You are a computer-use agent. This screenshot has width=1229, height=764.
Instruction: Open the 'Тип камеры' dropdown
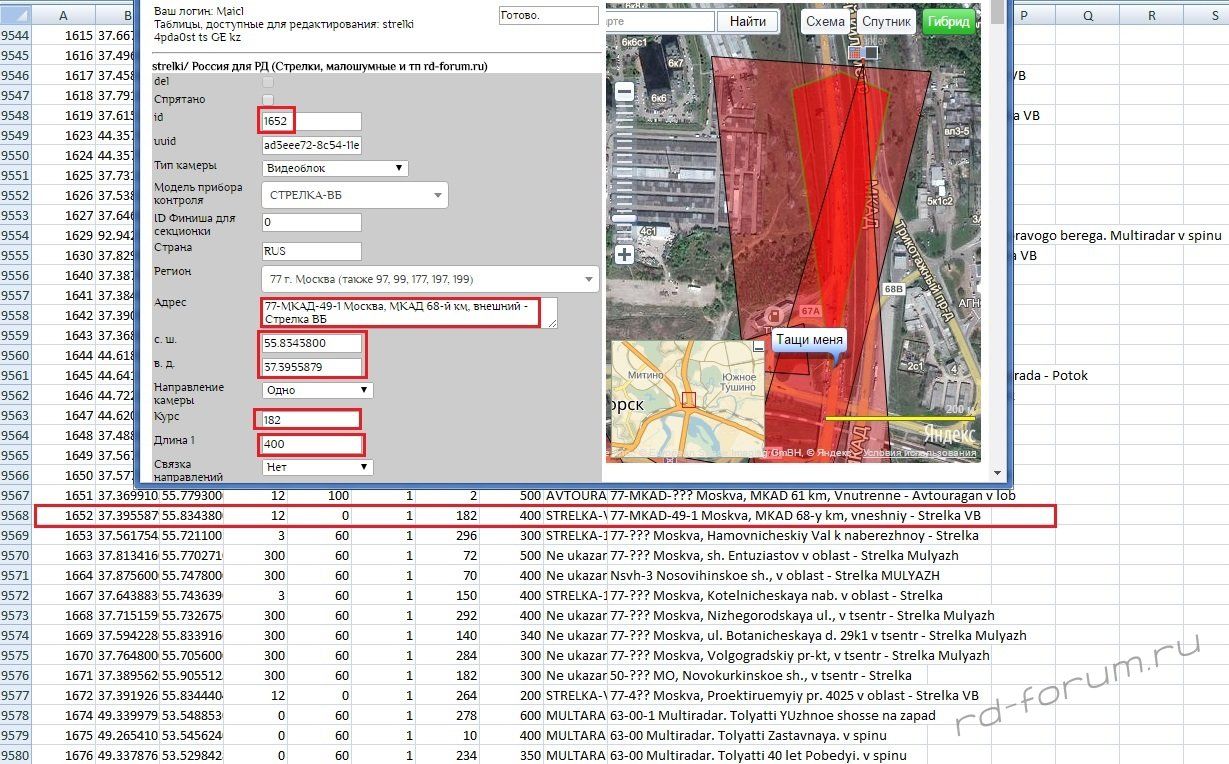[334, 168]
